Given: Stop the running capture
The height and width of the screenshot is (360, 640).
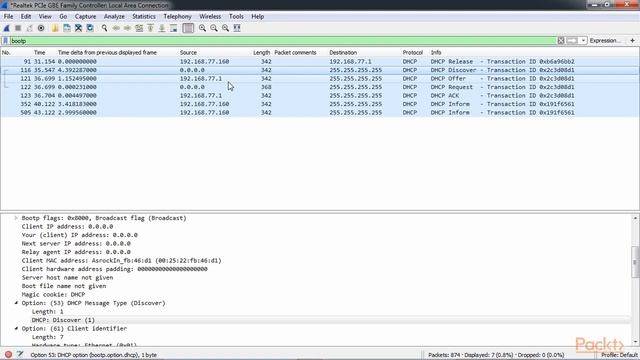Looking at the screenshot, I should [x=18, y=28].
